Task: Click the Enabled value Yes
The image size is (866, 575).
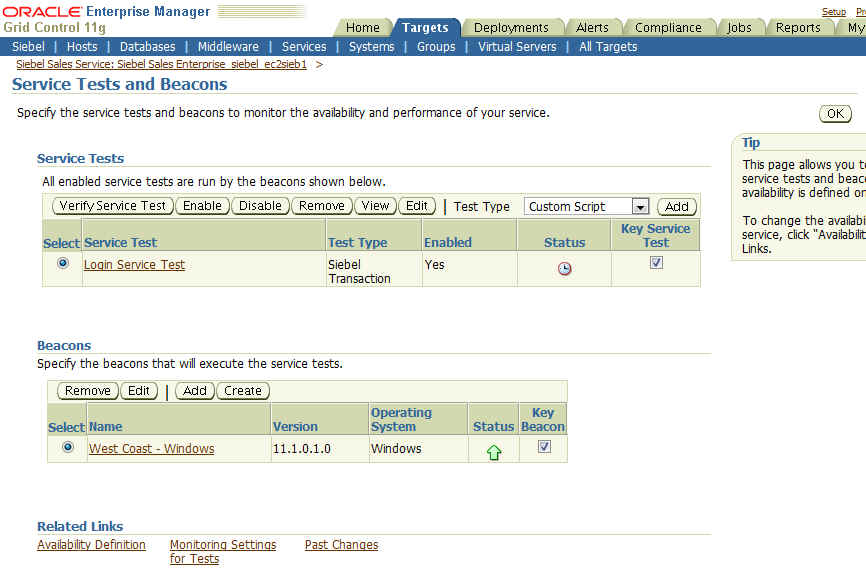Action: tap(434, 265)
